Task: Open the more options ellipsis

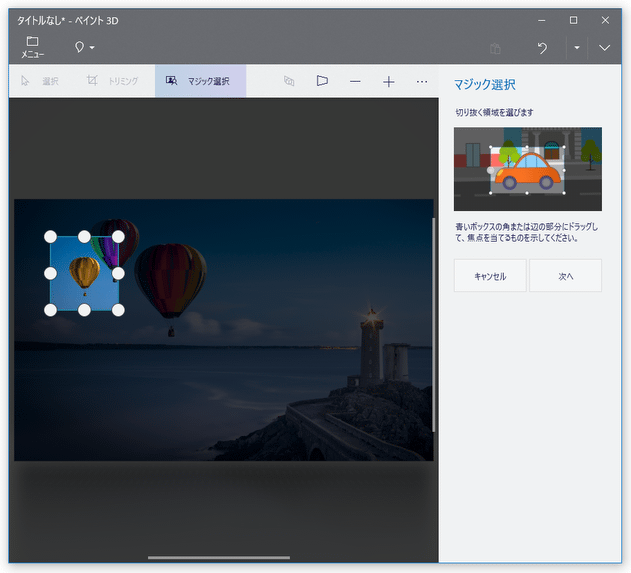Action: point(422,82)
